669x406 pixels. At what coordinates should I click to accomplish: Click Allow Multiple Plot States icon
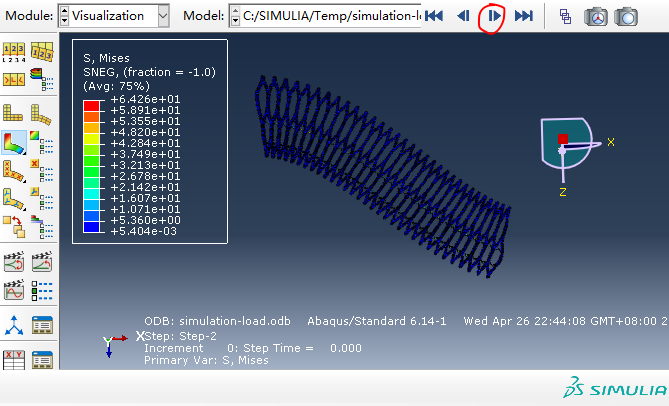tap(14, 227)
